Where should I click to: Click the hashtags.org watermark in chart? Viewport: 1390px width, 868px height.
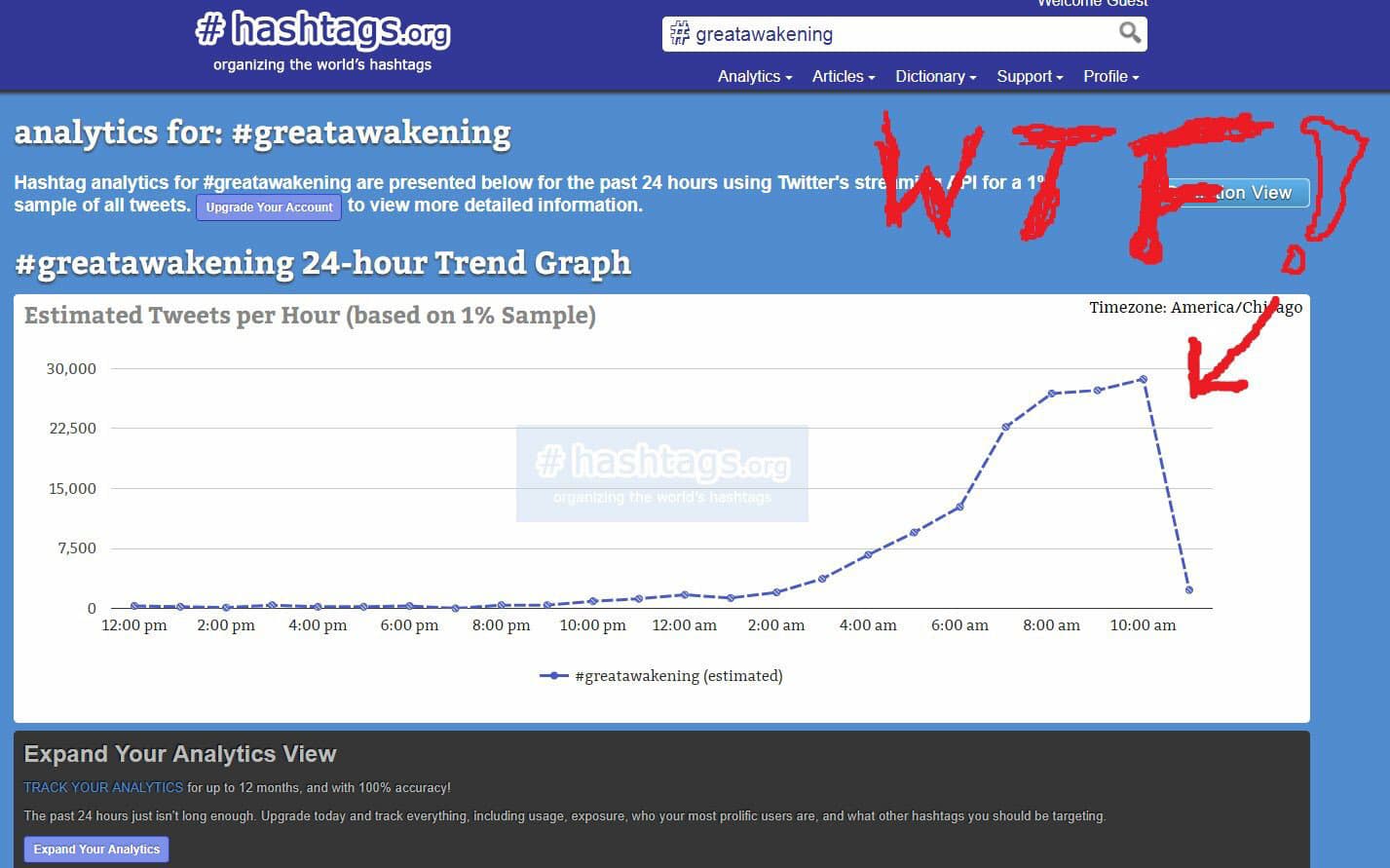click(662, 472)
